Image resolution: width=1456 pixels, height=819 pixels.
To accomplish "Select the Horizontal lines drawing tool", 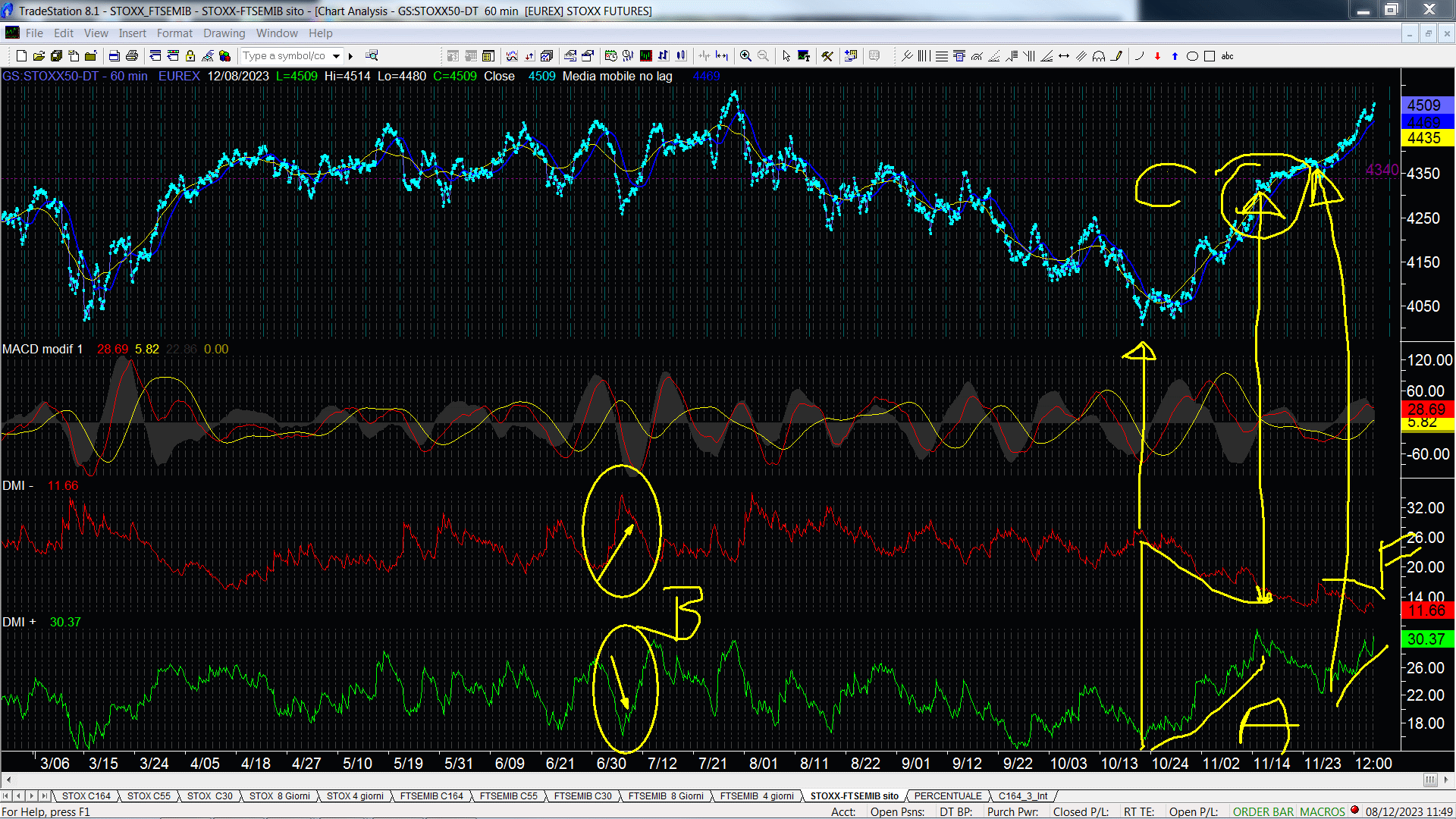I will tap(941, 56).
